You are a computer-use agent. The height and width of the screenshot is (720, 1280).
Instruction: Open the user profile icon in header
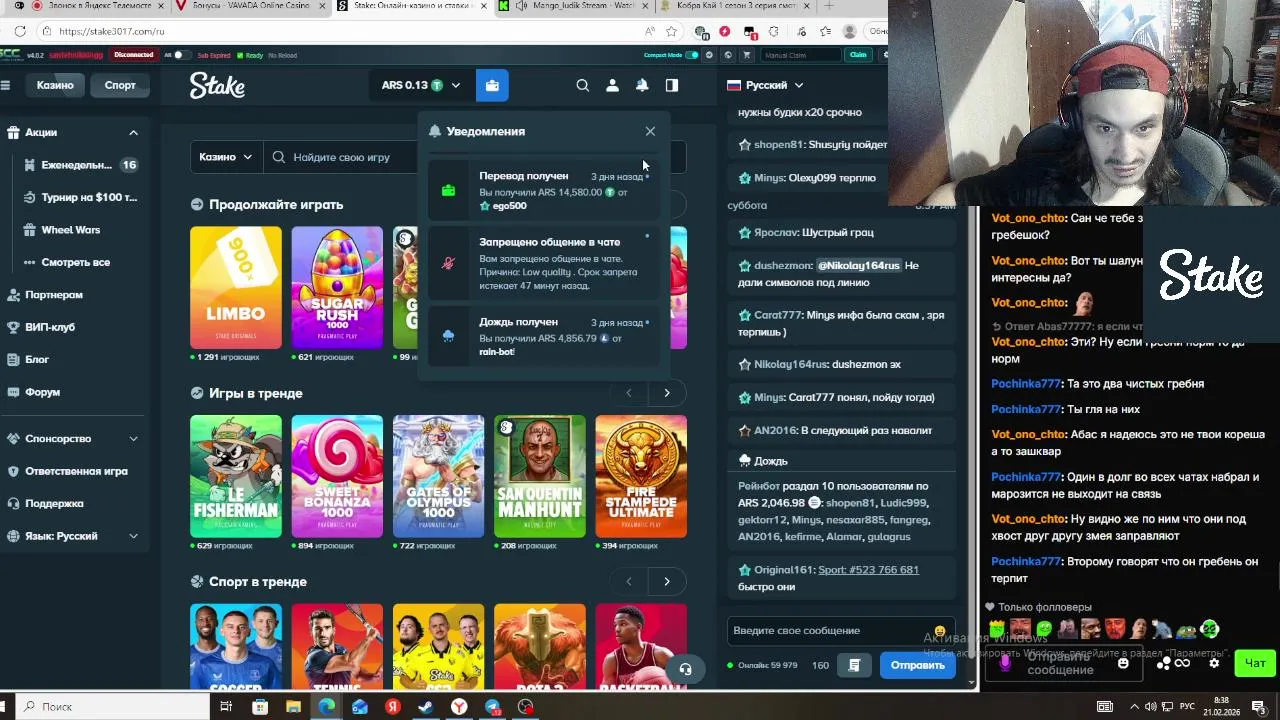(612, 85)
